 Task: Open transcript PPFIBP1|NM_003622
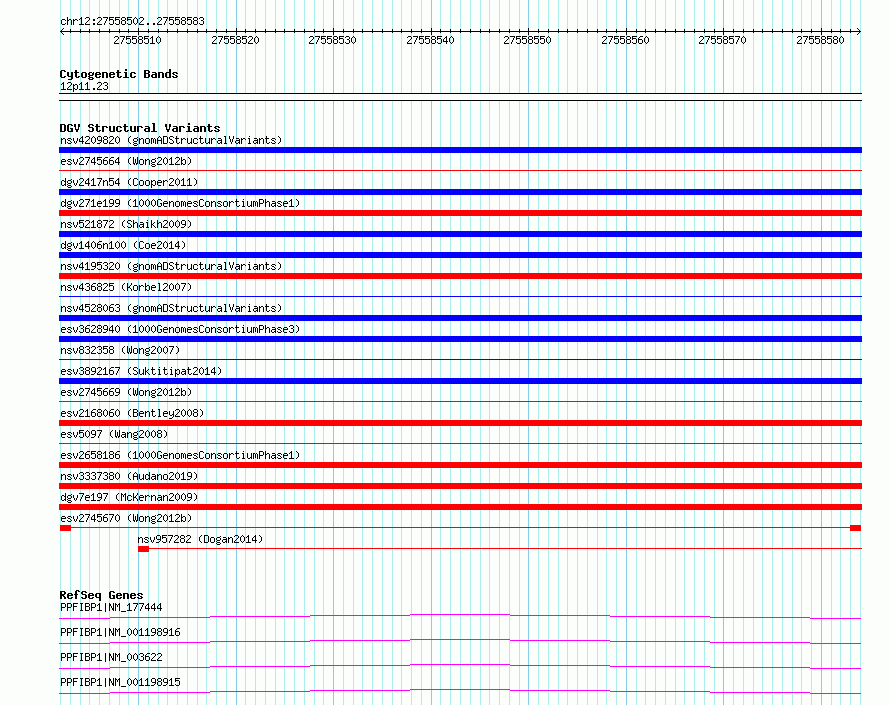[111, 657]
